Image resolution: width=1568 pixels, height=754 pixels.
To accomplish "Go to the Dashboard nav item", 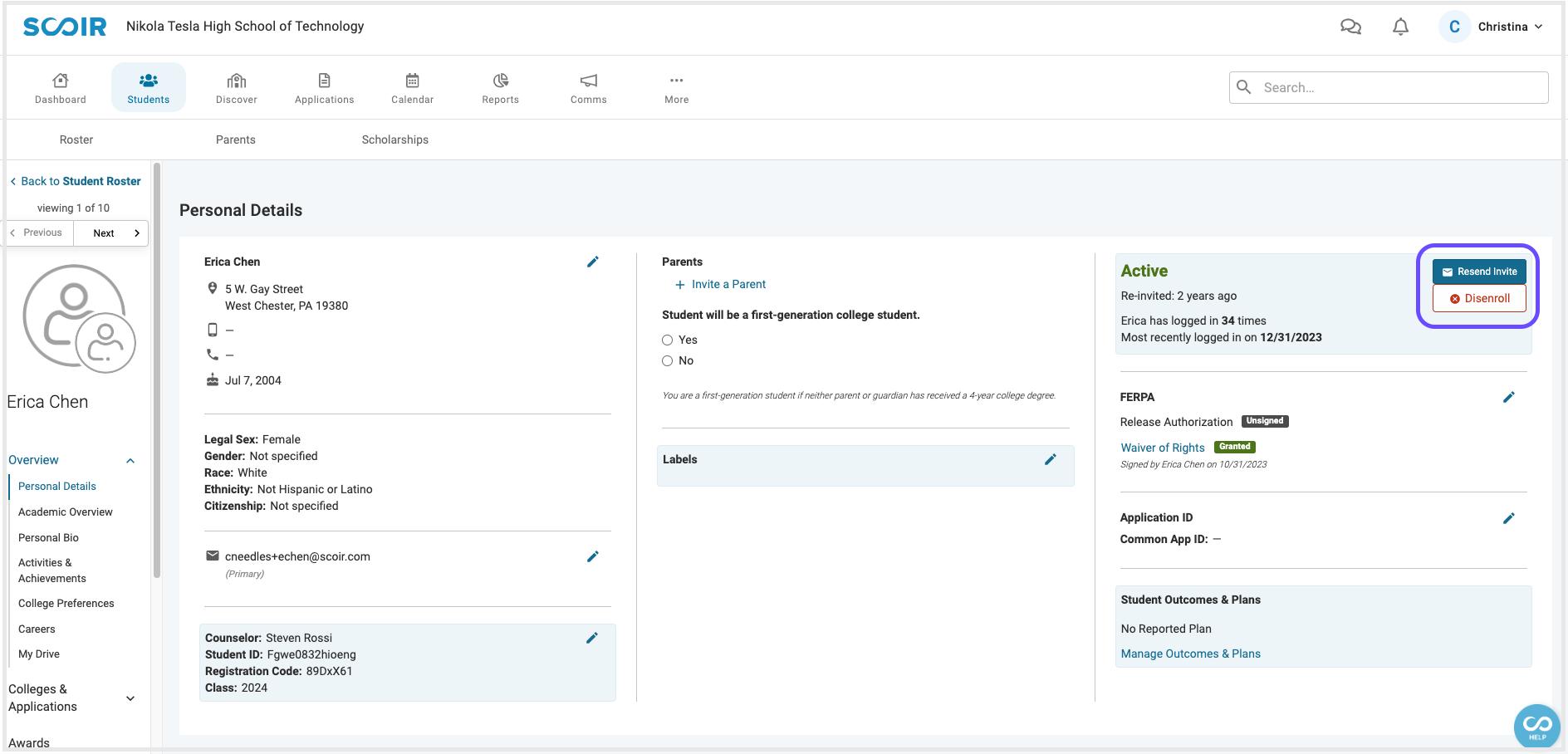I will (x=61, y=88).
